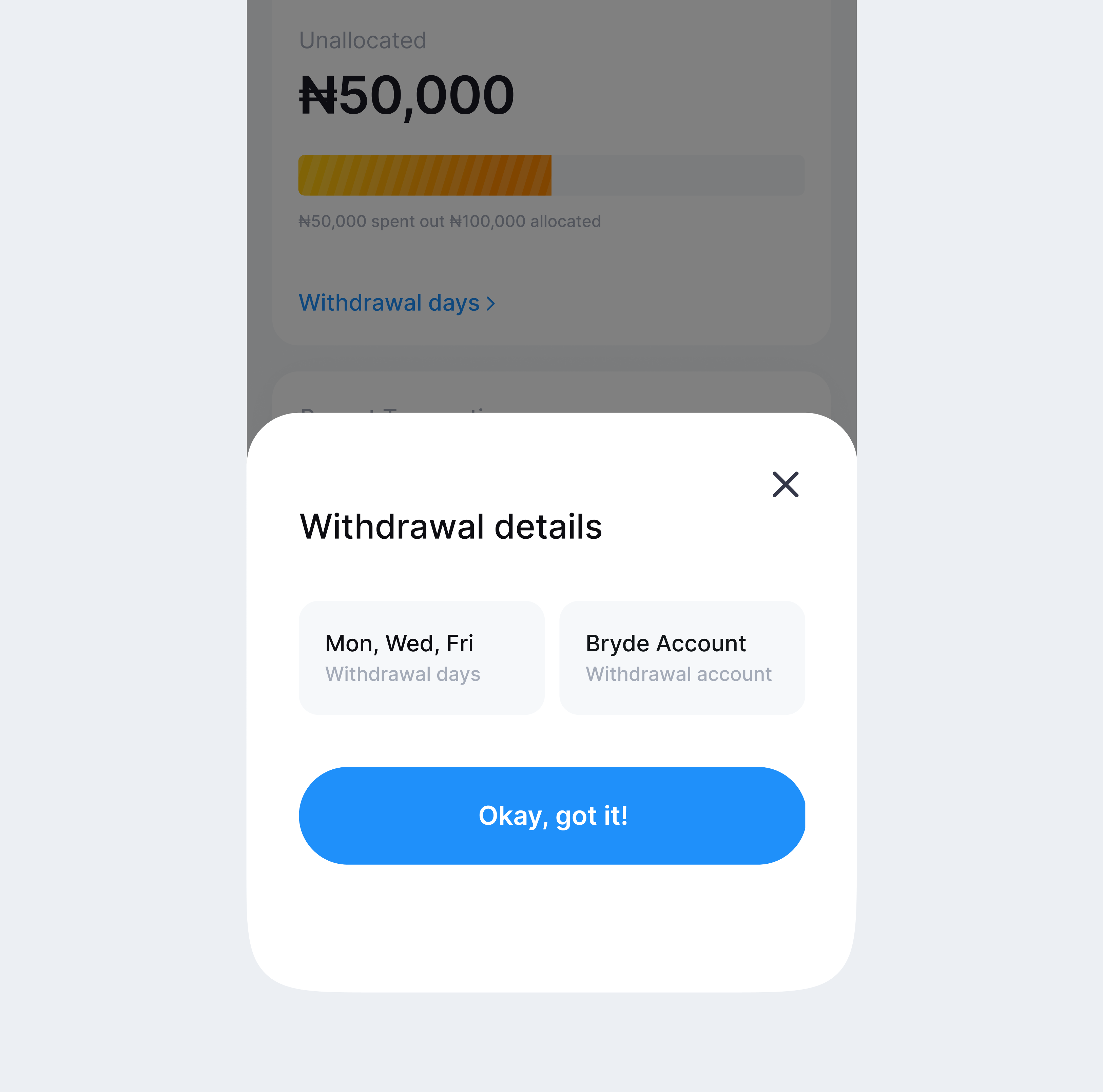The height and width of the screenshot is (1092, 1103).
Task: Click the orange spending progress bar
Action: [x=425, y=175]
